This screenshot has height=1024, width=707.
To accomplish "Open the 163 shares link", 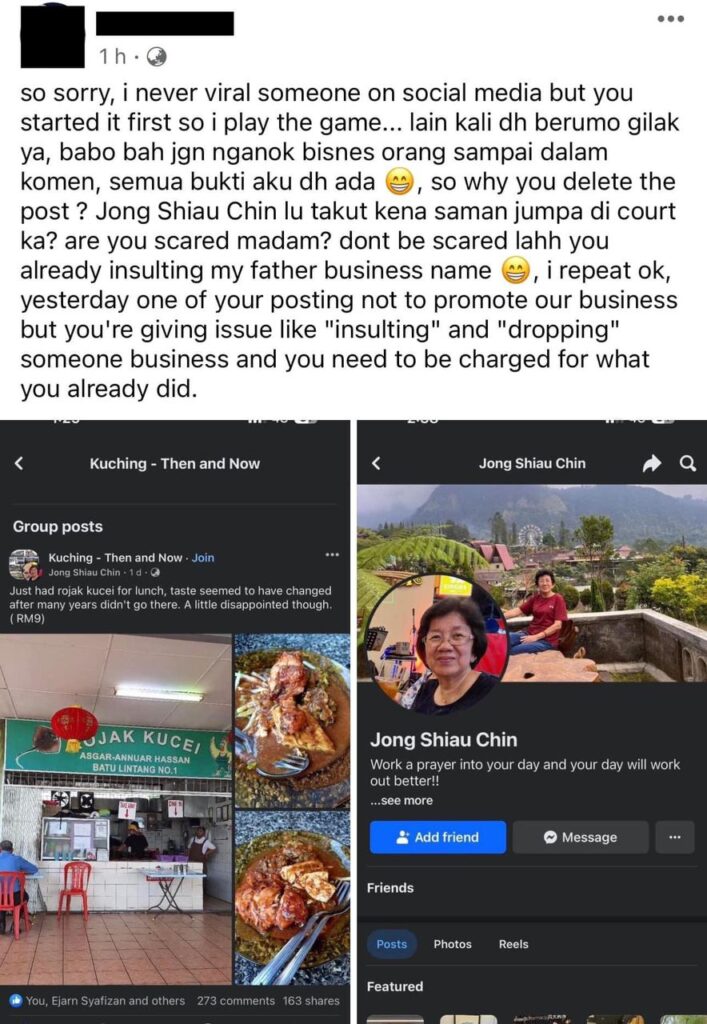I will pos(311,1000).
